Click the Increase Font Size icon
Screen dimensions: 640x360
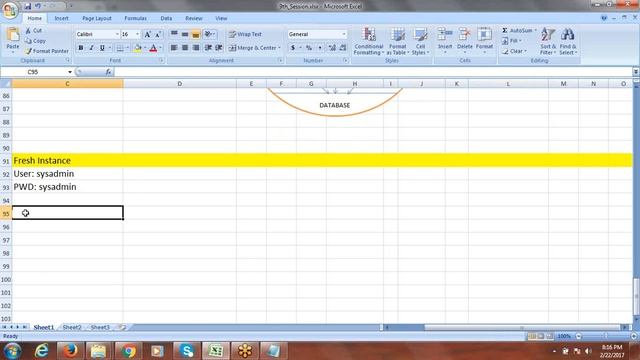click(147, 34)
